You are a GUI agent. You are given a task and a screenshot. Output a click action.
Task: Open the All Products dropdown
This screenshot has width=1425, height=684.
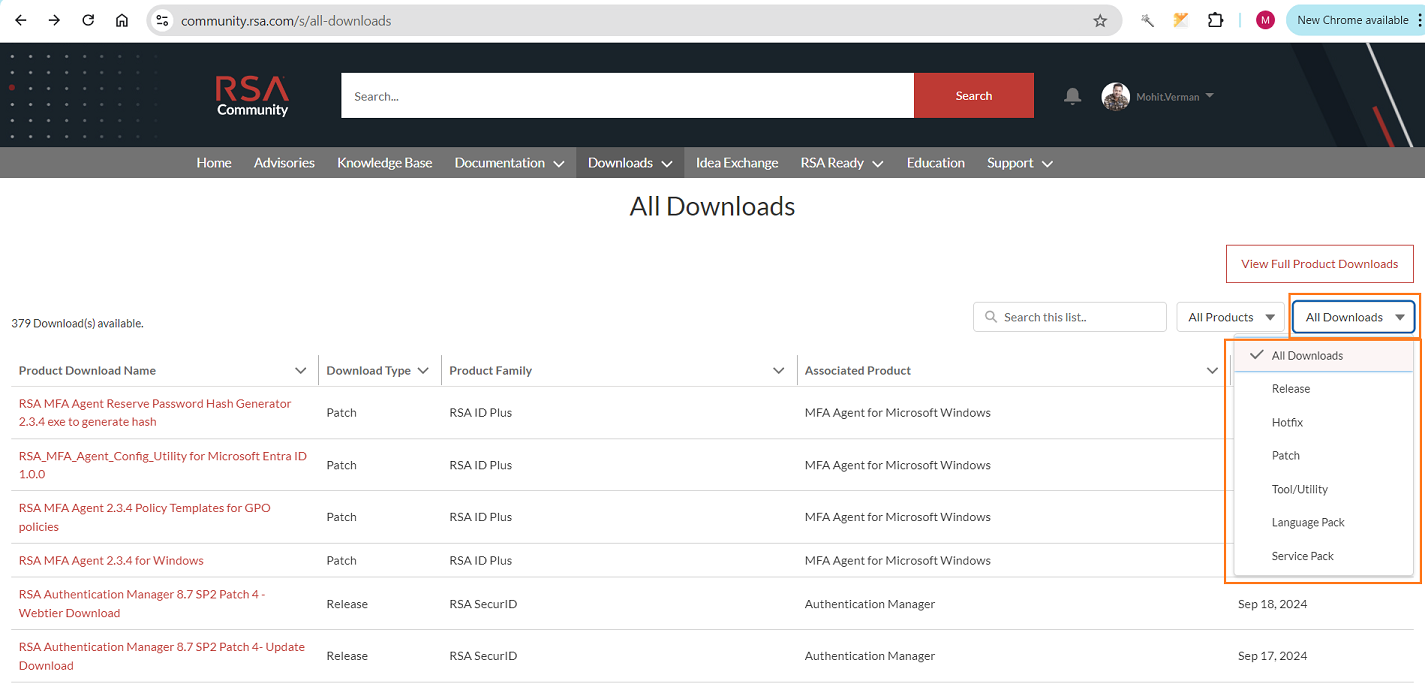pos(1230,316)
